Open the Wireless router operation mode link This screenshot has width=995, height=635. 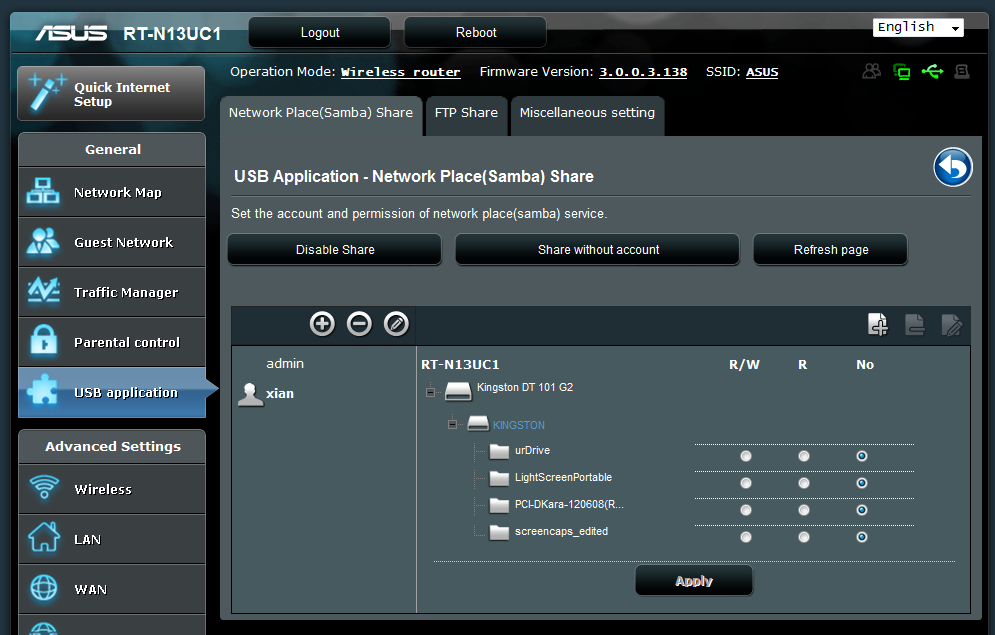tap(400, 72)
